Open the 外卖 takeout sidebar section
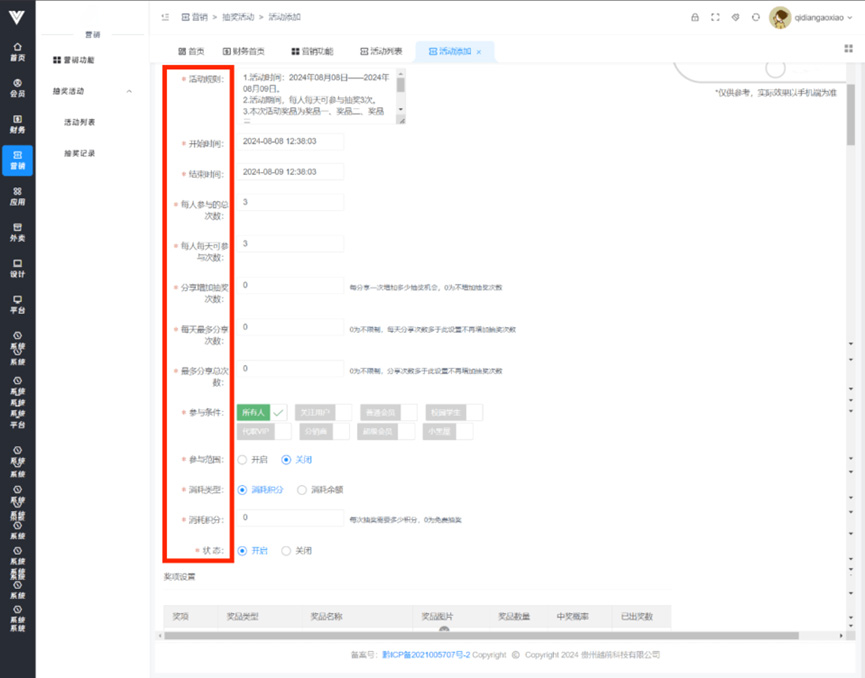Screen dimensions: 865x678 tap(17, 232)
